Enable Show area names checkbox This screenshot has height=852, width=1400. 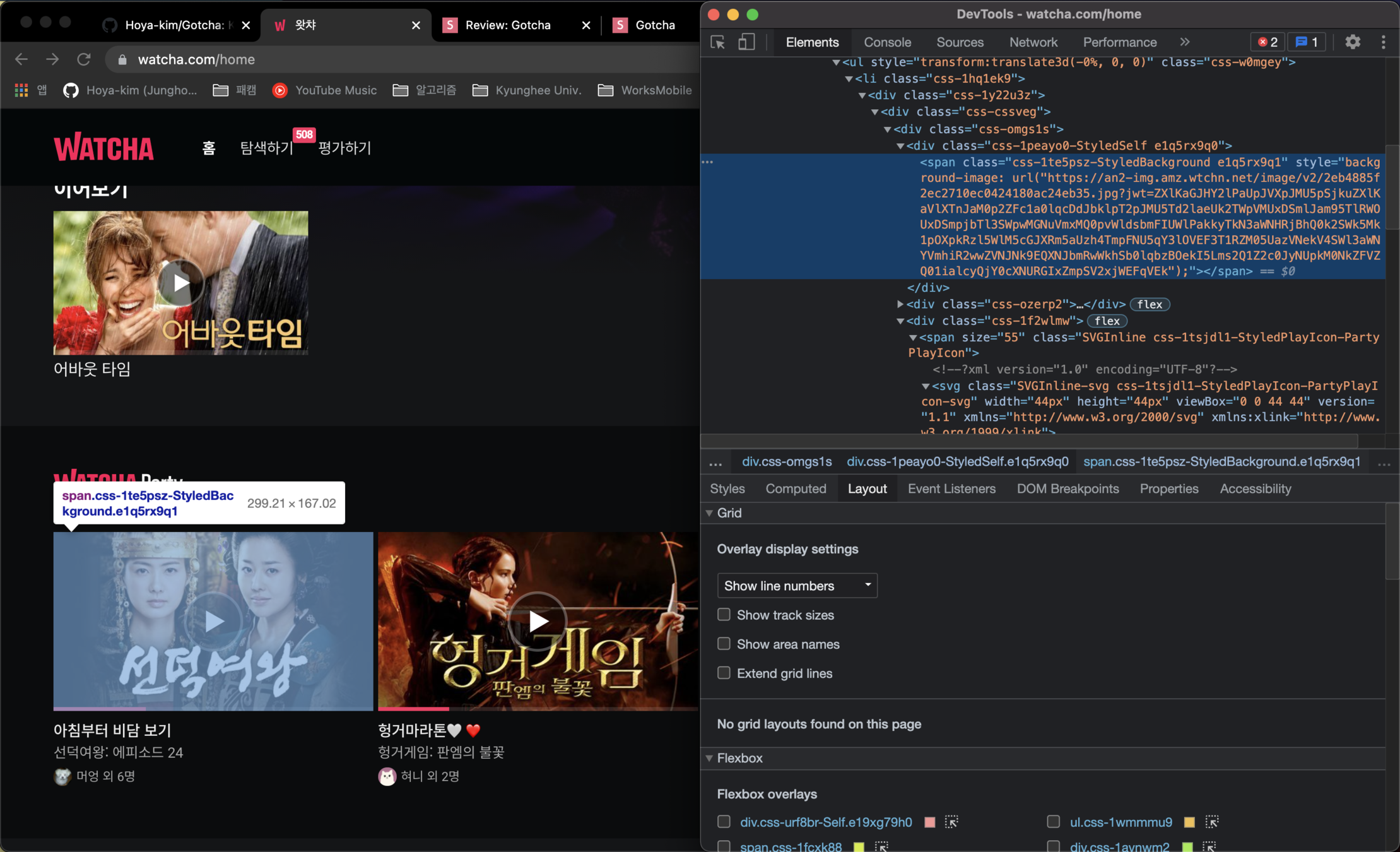point(724,644)
